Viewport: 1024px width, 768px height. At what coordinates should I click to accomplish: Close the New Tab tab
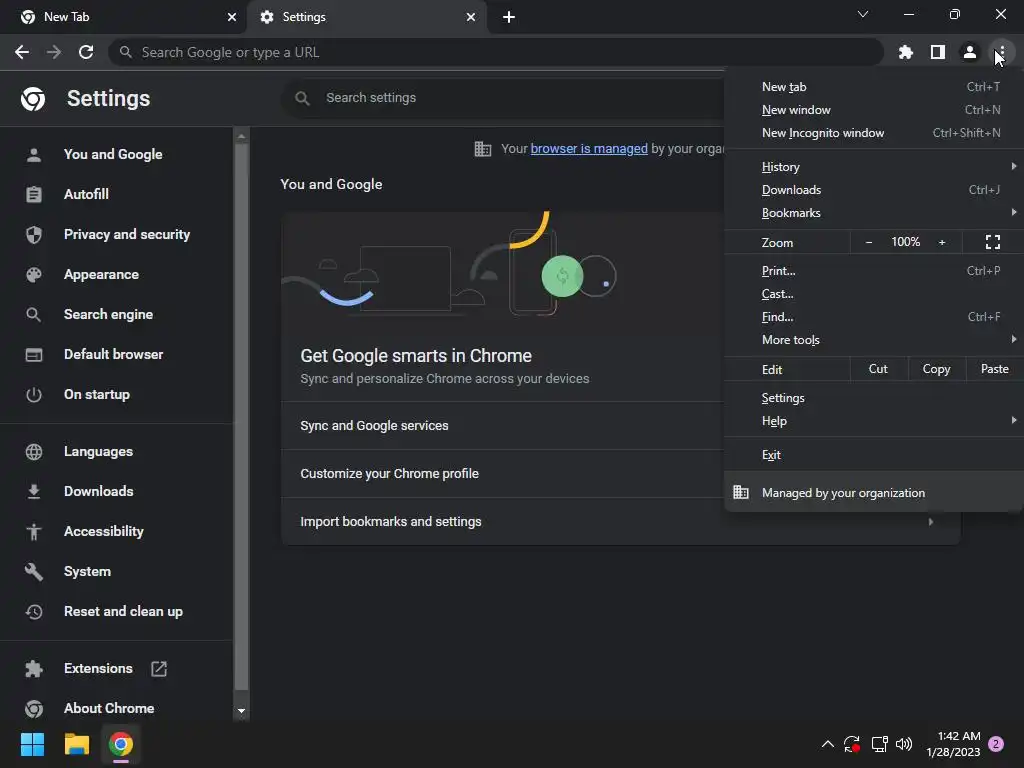(232, 17)
